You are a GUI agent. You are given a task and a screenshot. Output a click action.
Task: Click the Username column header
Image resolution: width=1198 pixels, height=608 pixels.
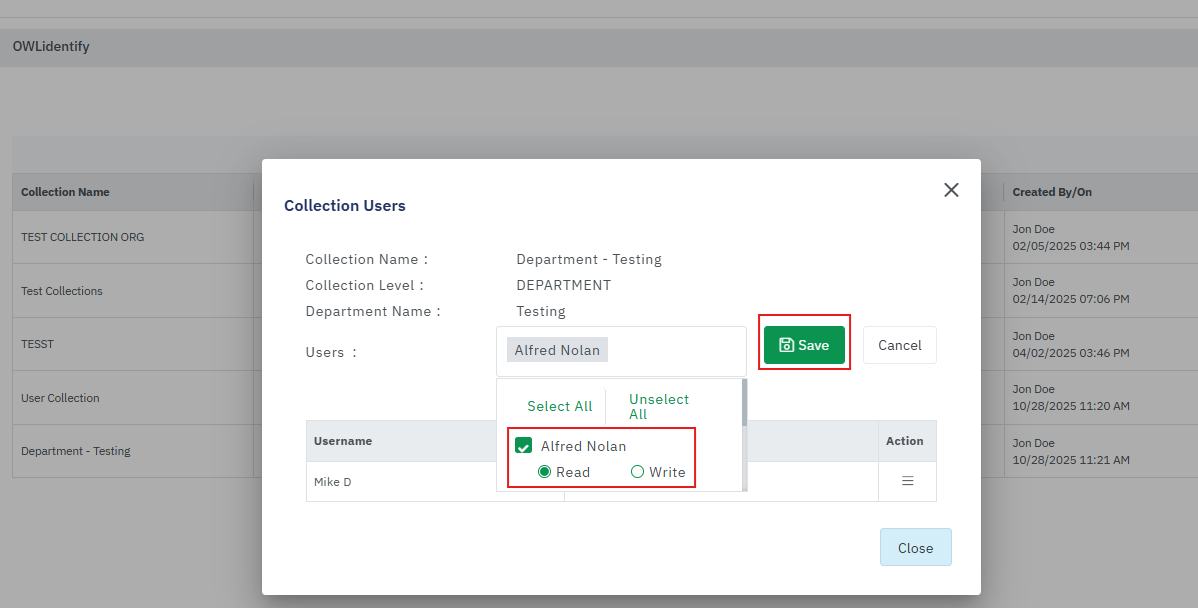tap(343, 441)
